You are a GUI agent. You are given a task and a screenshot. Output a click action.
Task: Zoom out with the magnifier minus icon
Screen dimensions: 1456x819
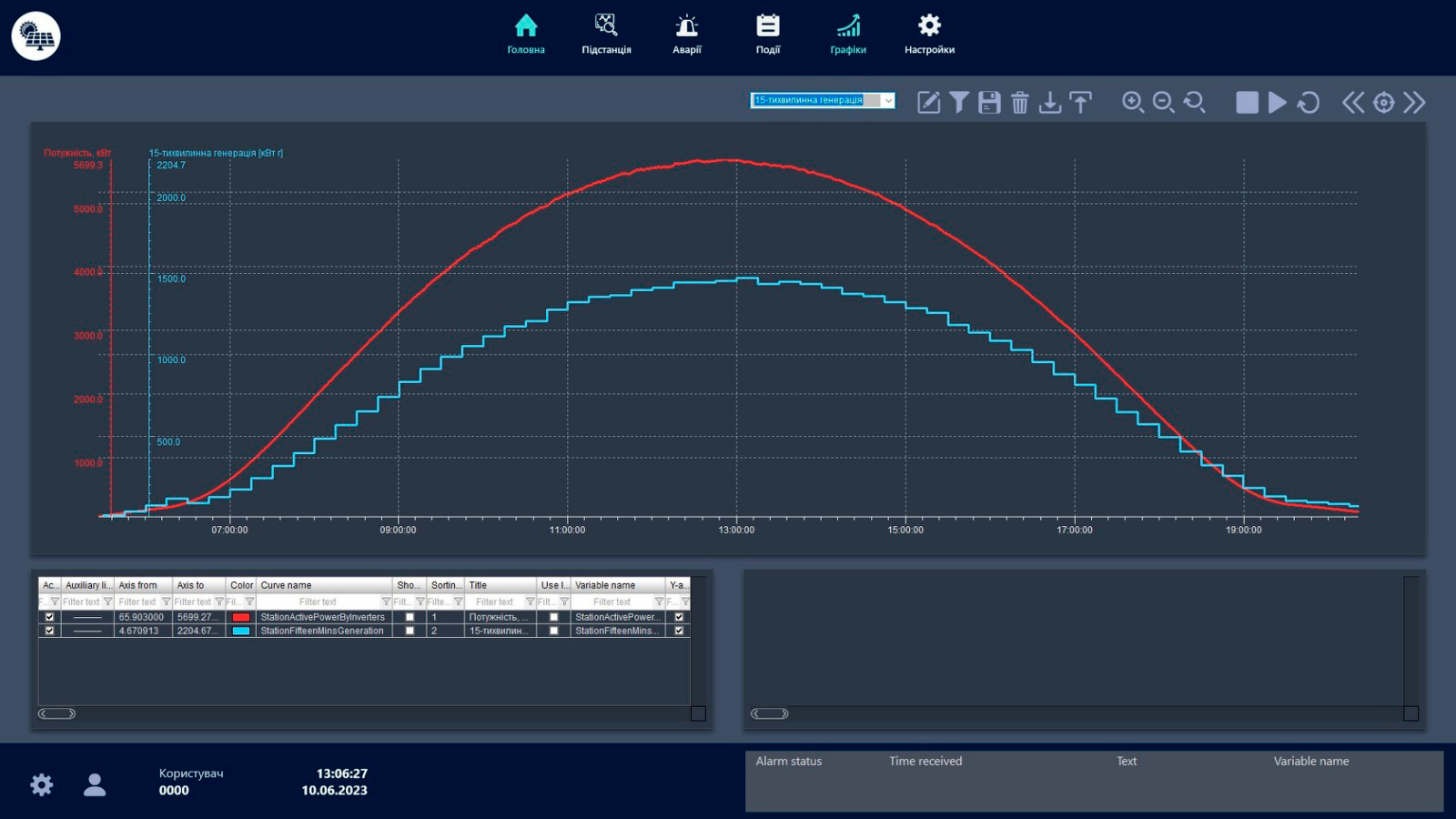[1163, 102]
